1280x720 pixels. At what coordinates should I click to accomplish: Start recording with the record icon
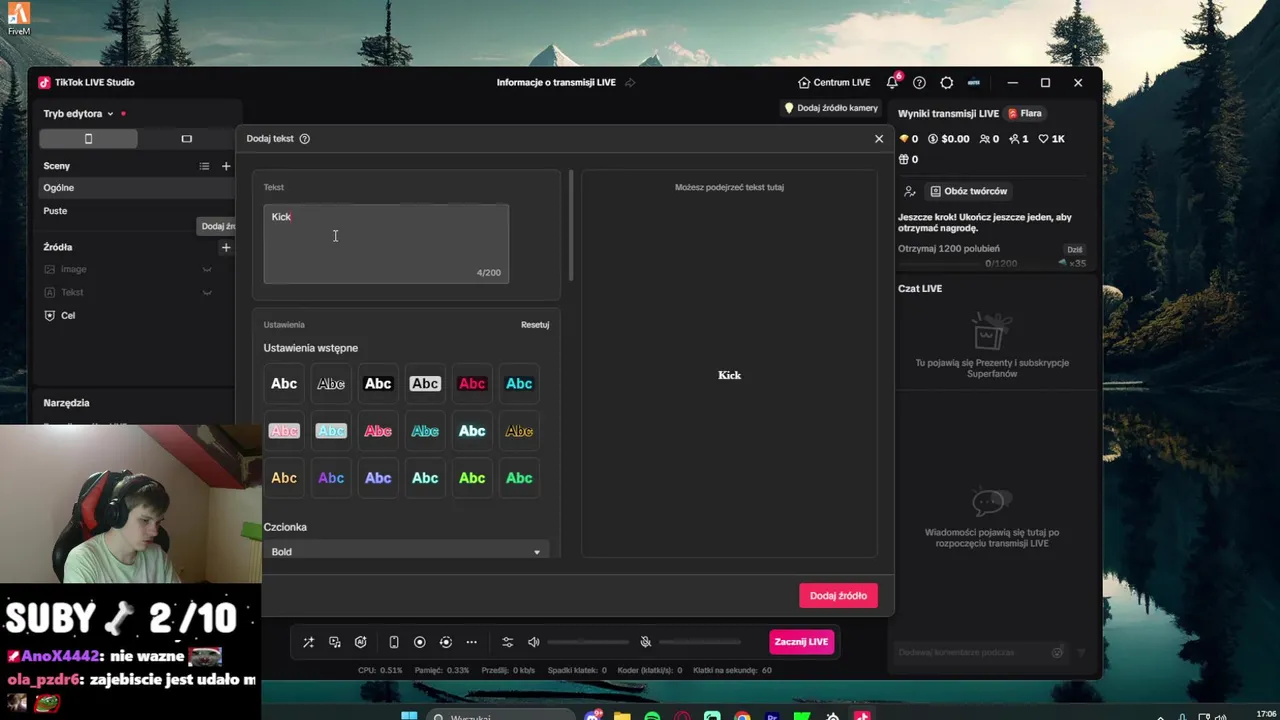(x=420, y=642)
